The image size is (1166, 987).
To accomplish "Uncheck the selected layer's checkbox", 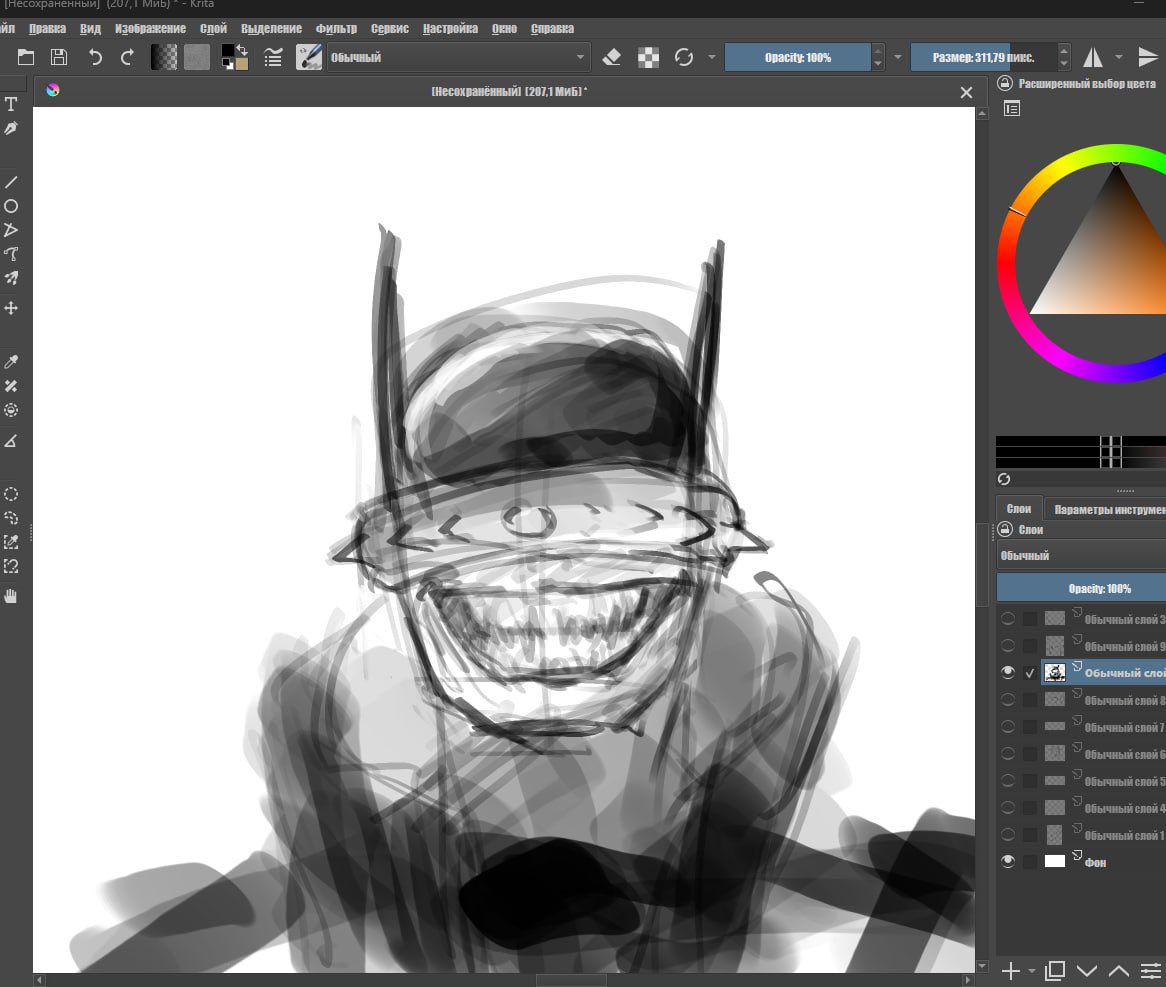I will 1030,673.
